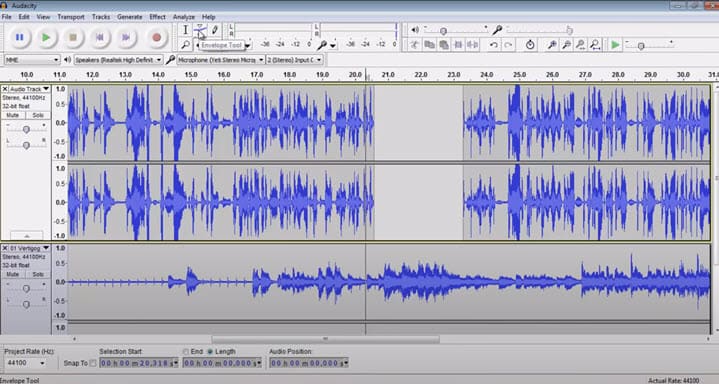Click the Paste icon in edit toolbar

click(444, 45)
